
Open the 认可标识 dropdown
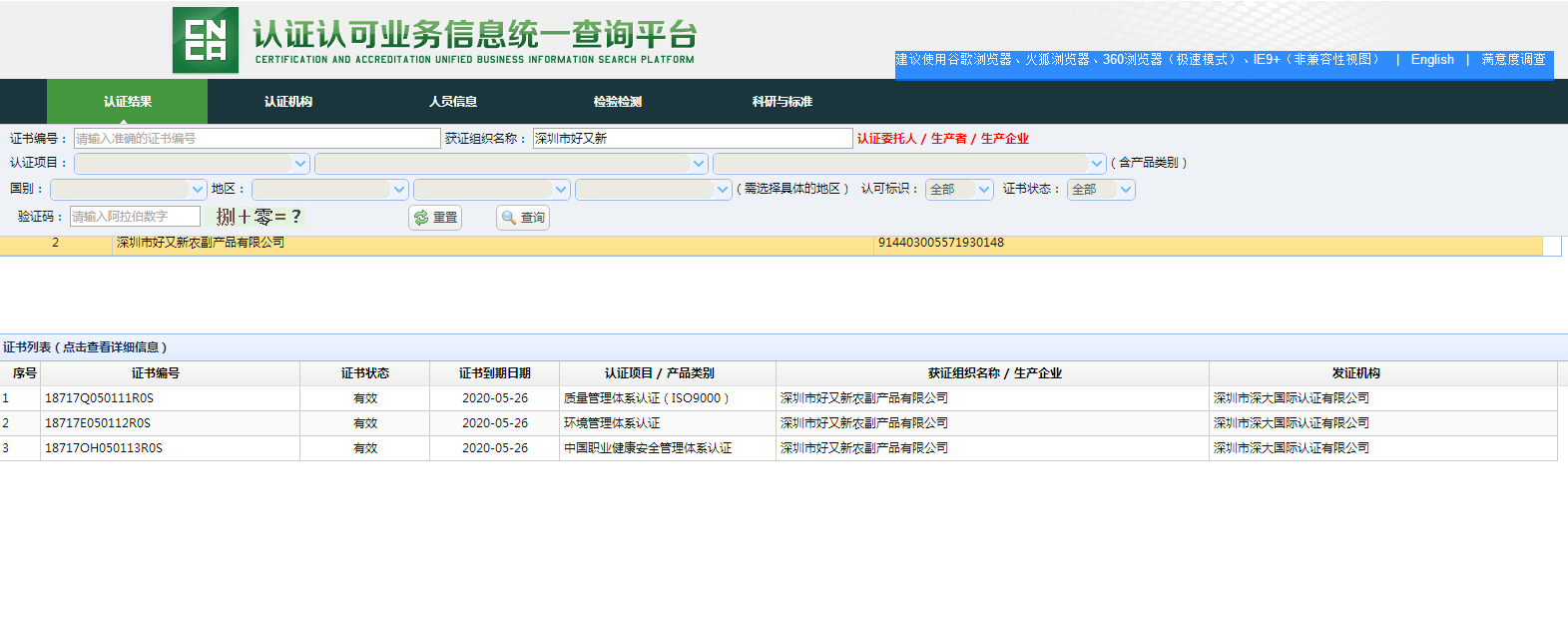pos(959,190)
